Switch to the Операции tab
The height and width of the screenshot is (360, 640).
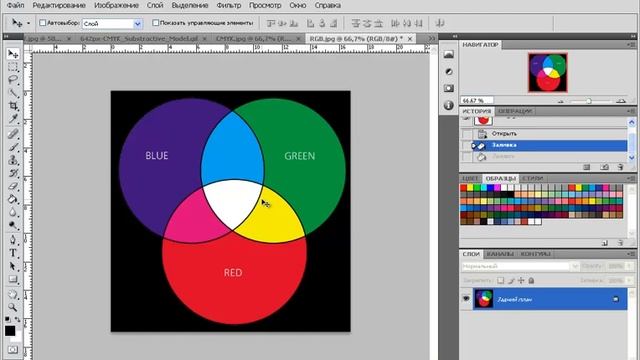[x=515, y=111]
